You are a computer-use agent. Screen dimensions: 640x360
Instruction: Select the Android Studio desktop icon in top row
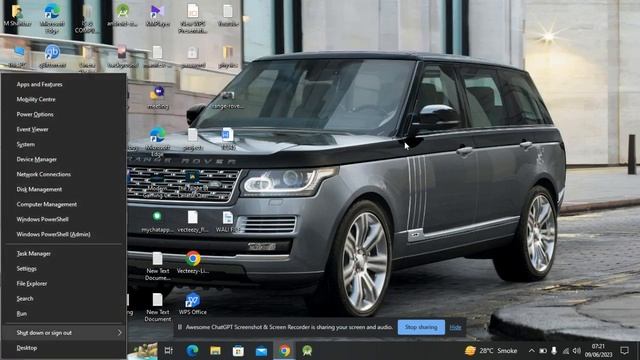(122, 15)
